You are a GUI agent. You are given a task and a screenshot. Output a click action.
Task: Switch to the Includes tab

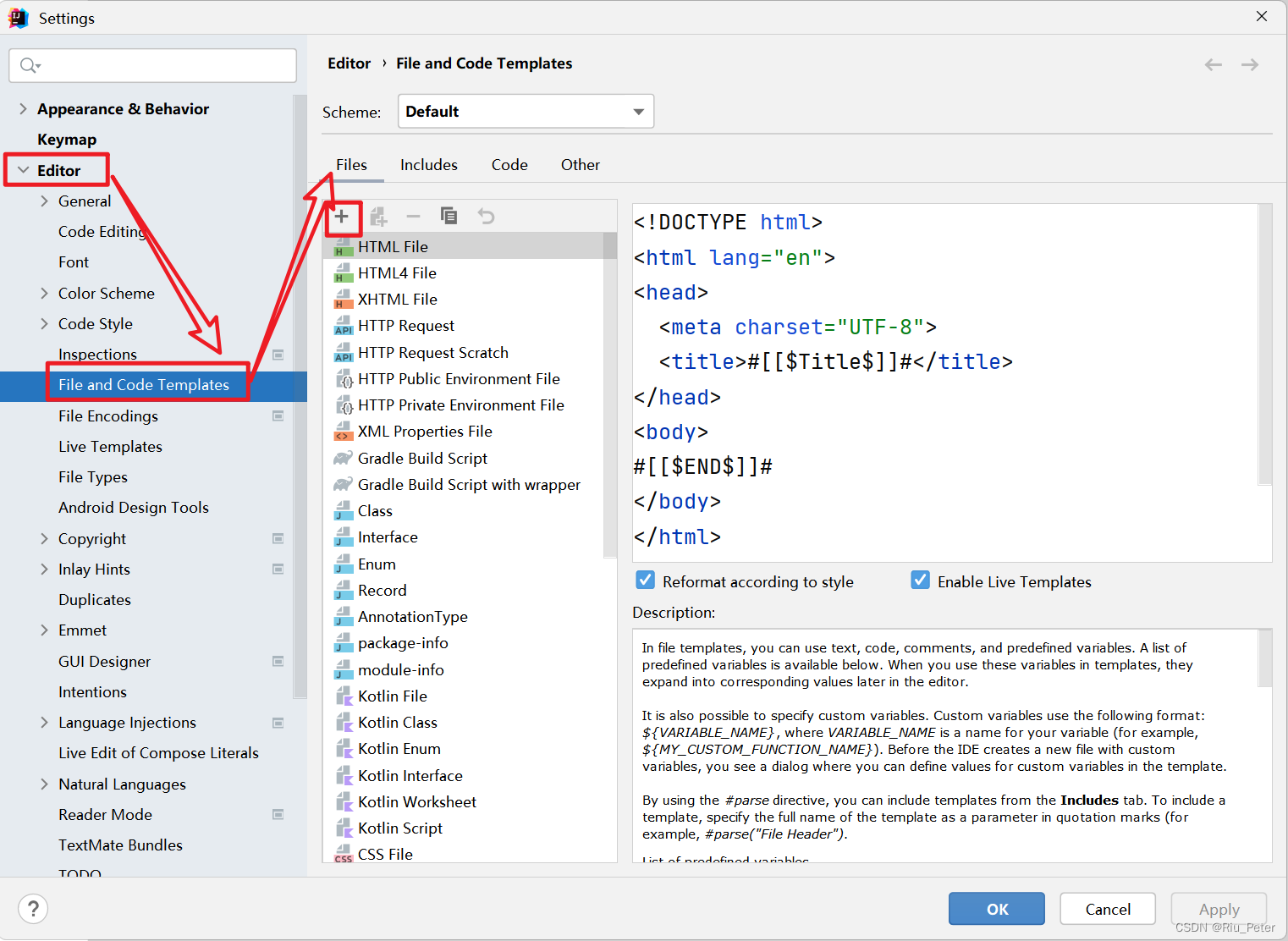click(x=429, y=165)
